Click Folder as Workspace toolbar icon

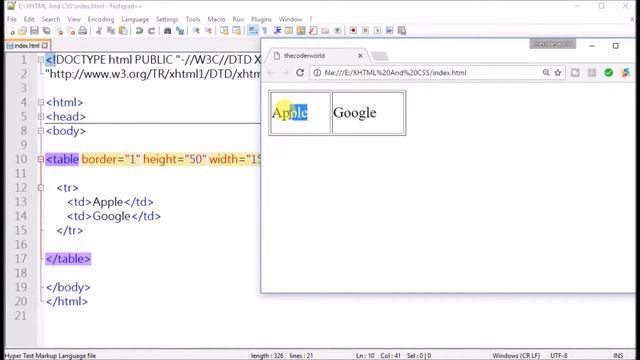(x=325, y=31)
